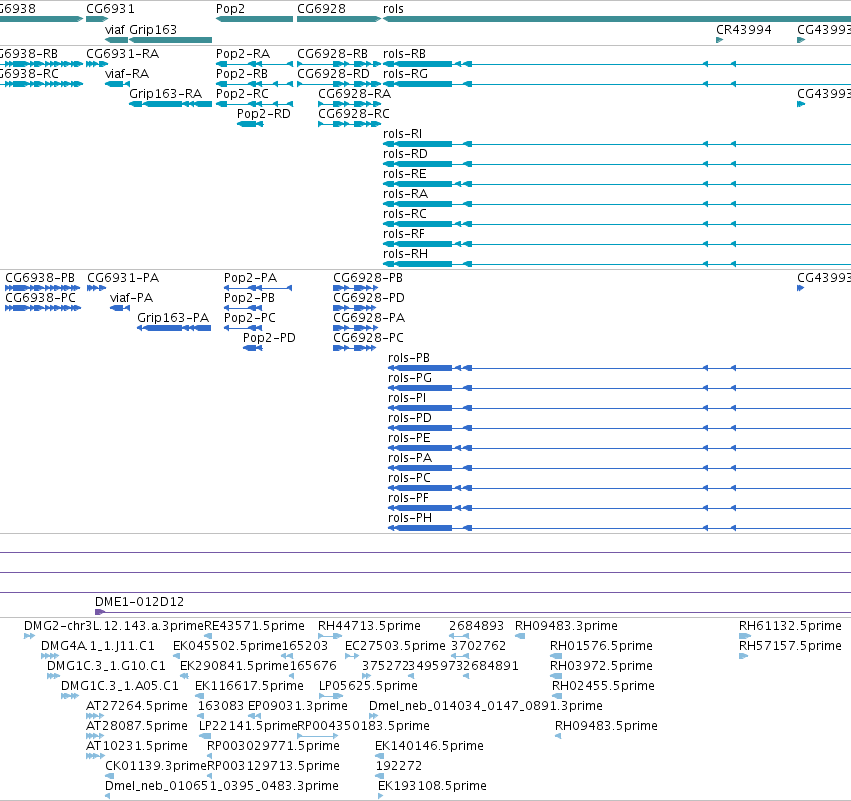Click transcript label Pop2-RB

[x=242, y=74]
